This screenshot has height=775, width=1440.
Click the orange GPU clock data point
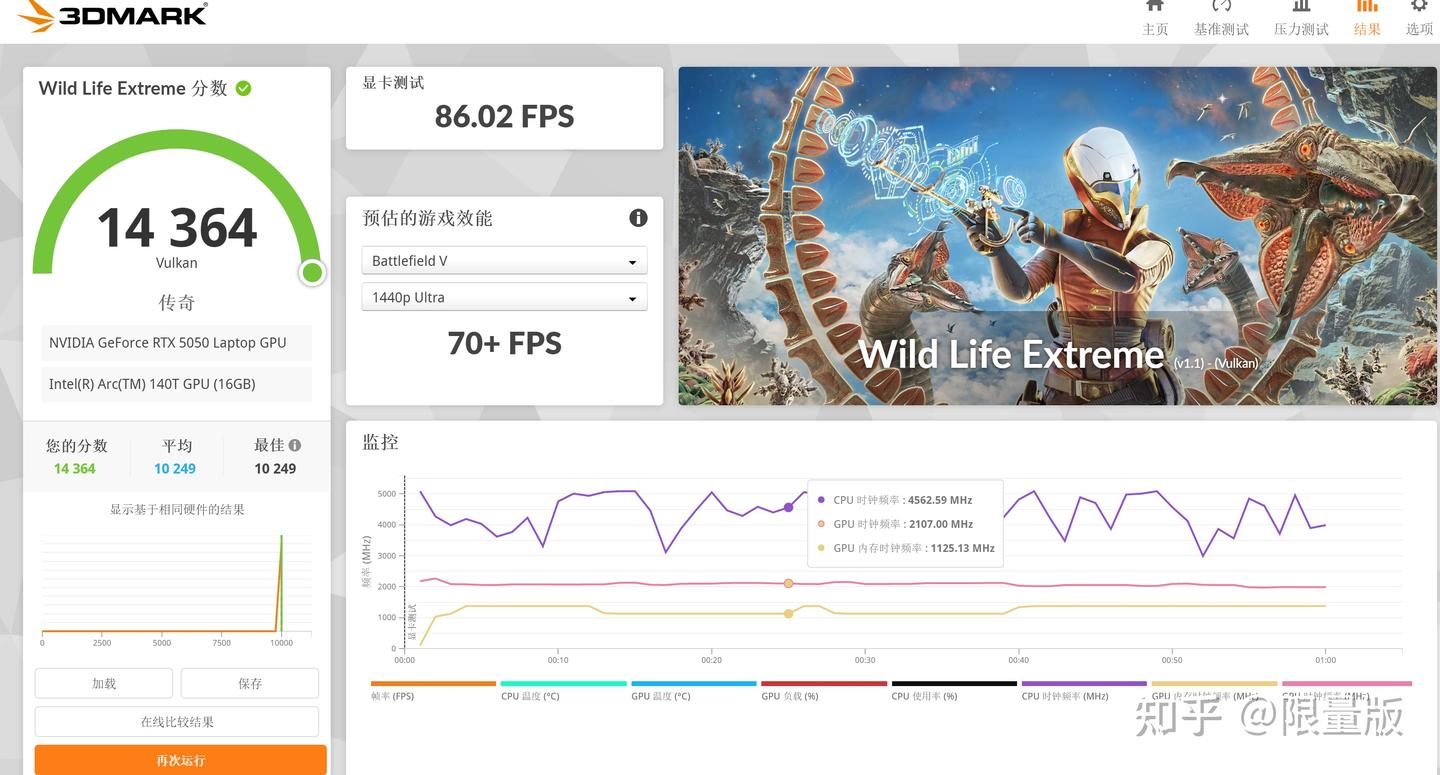788,583
